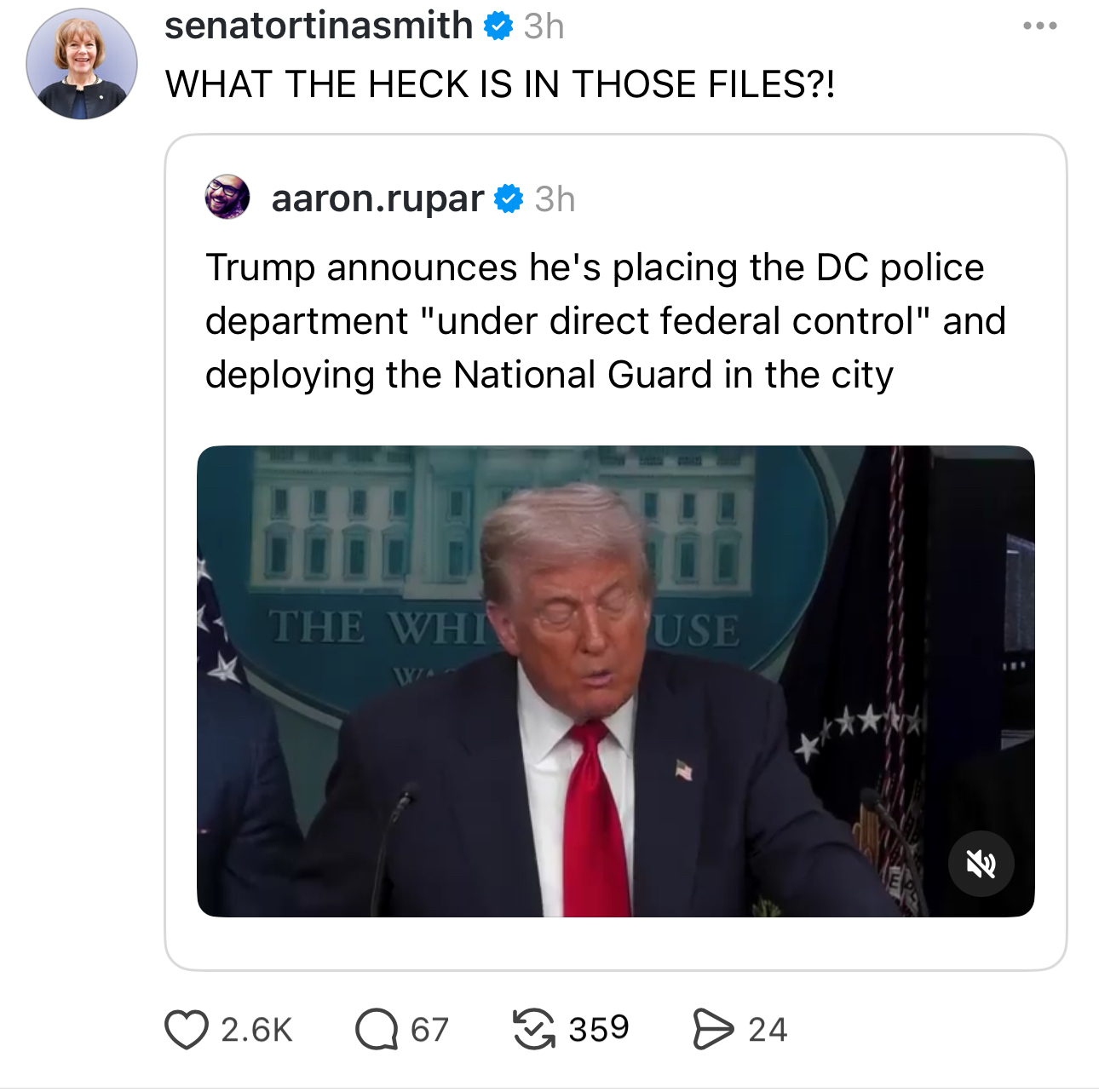Image resolution: width=1099 pixels, height=1092 pixels.
Task: Open the senatortinasmith username link
Action: coord(319,26)
